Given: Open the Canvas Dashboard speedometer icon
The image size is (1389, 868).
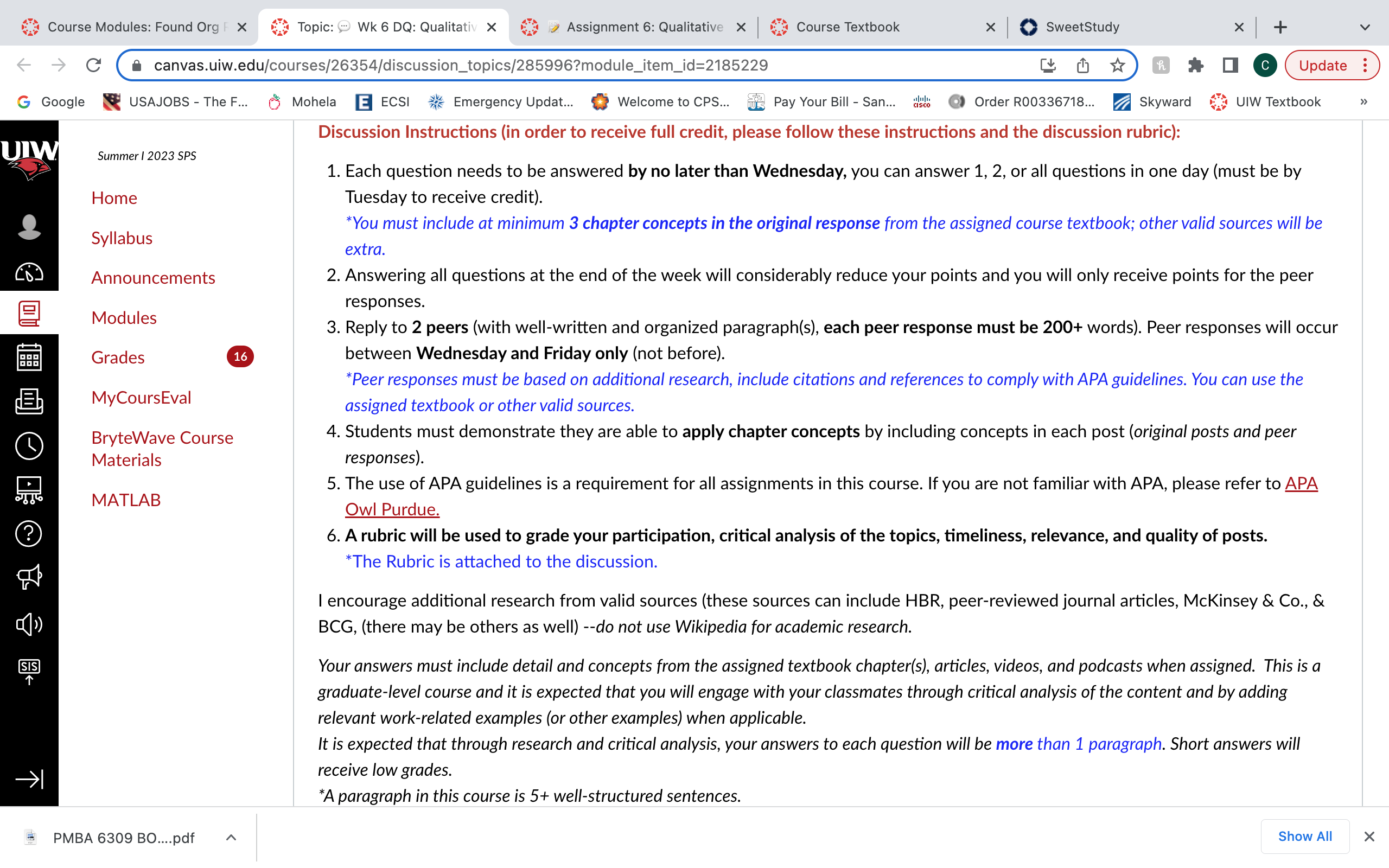Looking at the screenshot, I should (29, 272).
